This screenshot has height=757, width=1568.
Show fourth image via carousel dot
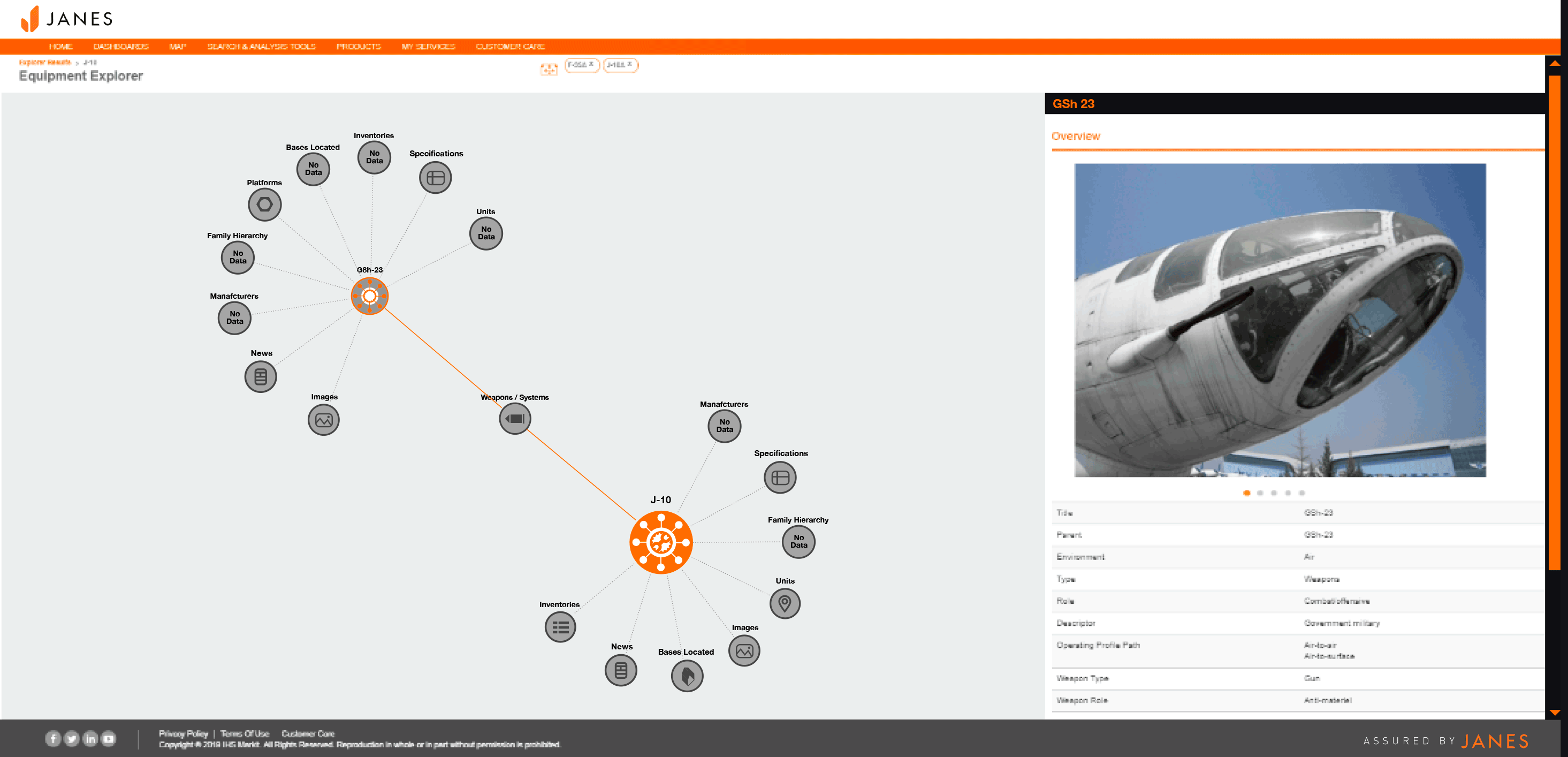[1288, 493]
